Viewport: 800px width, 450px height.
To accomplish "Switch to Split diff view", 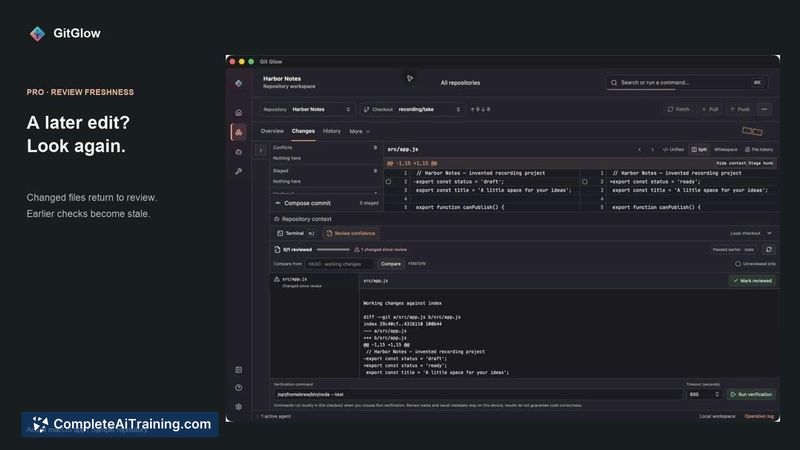I will point(699,149).
